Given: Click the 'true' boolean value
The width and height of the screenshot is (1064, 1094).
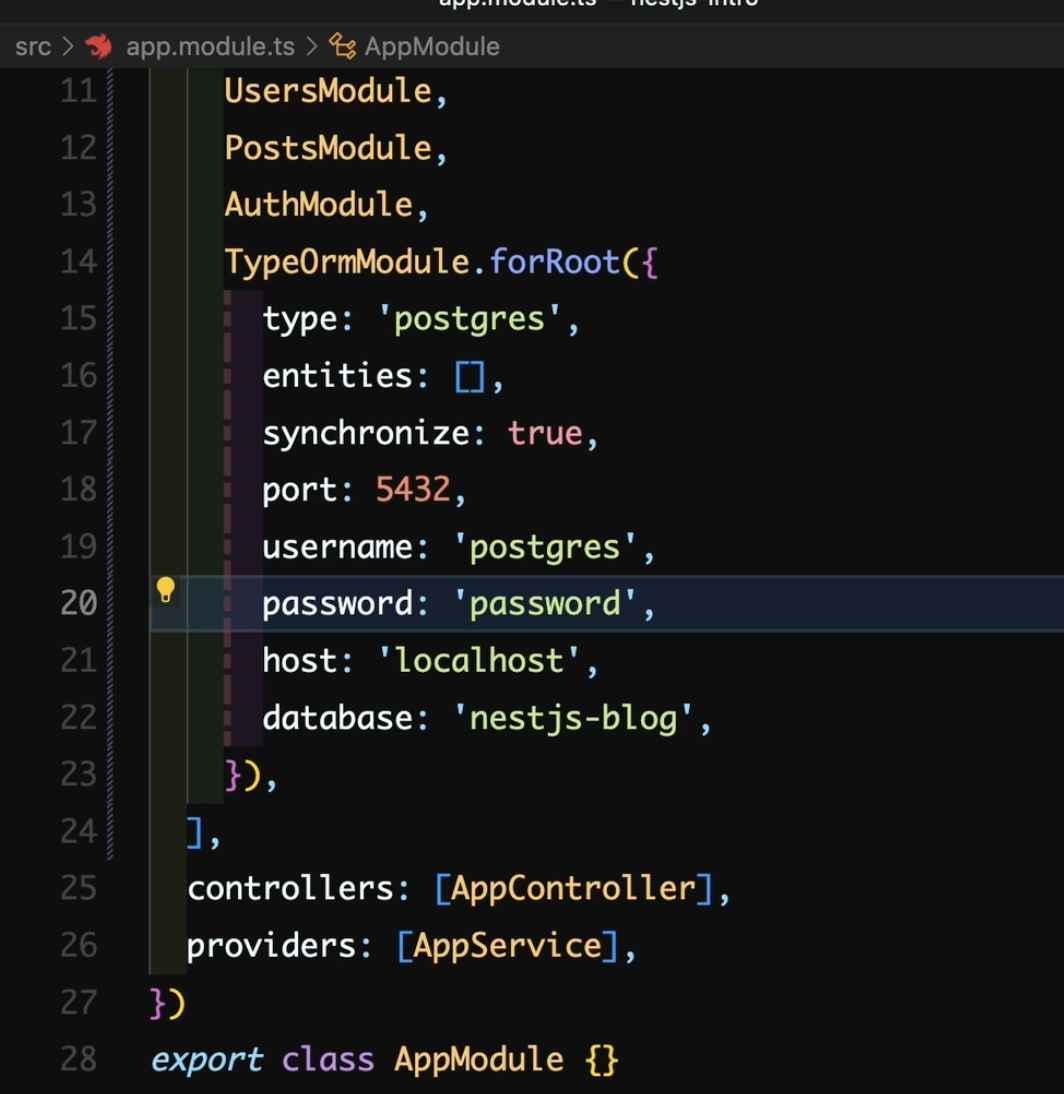Looking at the screenshot, I should tap(545, 433).
